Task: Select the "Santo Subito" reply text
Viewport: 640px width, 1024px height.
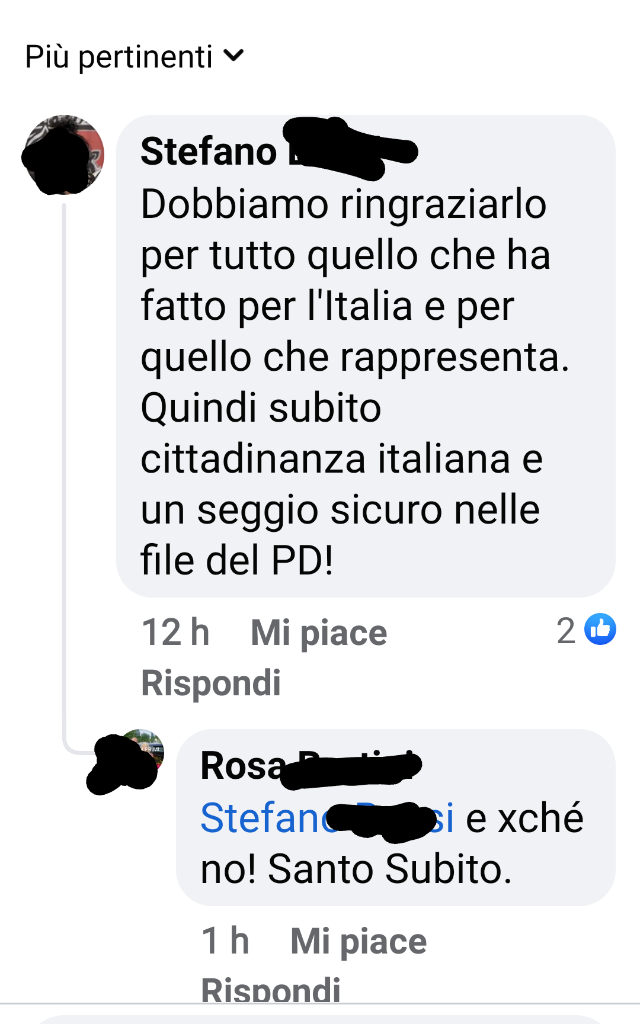Action: [x=390, y=869]
